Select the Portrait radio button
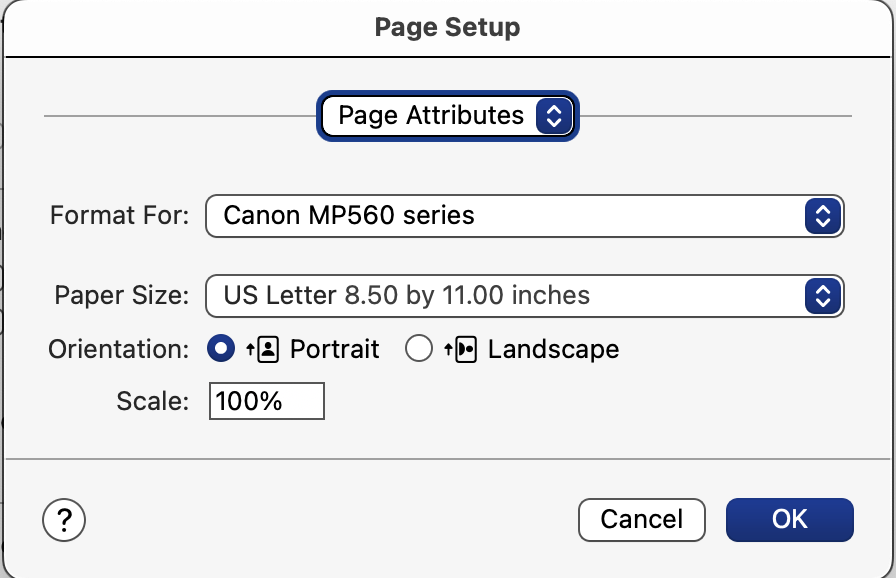Viewport: 896px width, 578px height. (221, 348)
